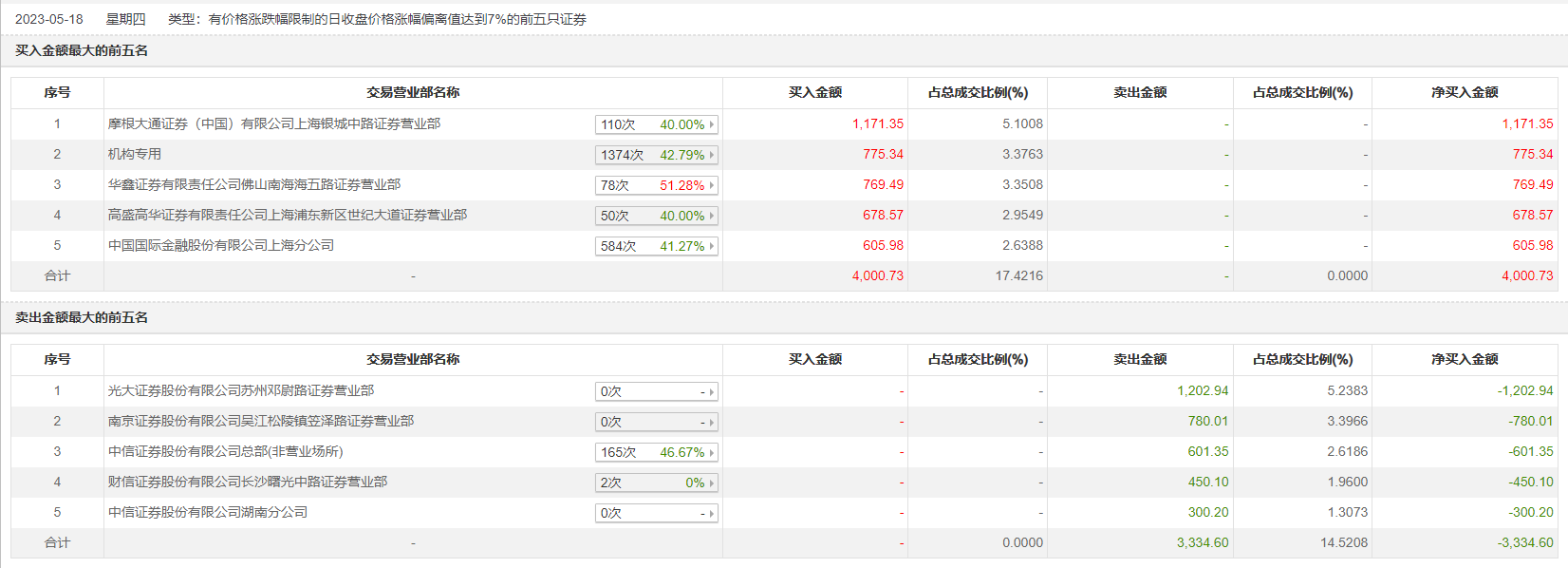Expand the 110次 dropdown beside 摩根大通证券
This screenshot has width=1568, height=568.
coord(657,124)
